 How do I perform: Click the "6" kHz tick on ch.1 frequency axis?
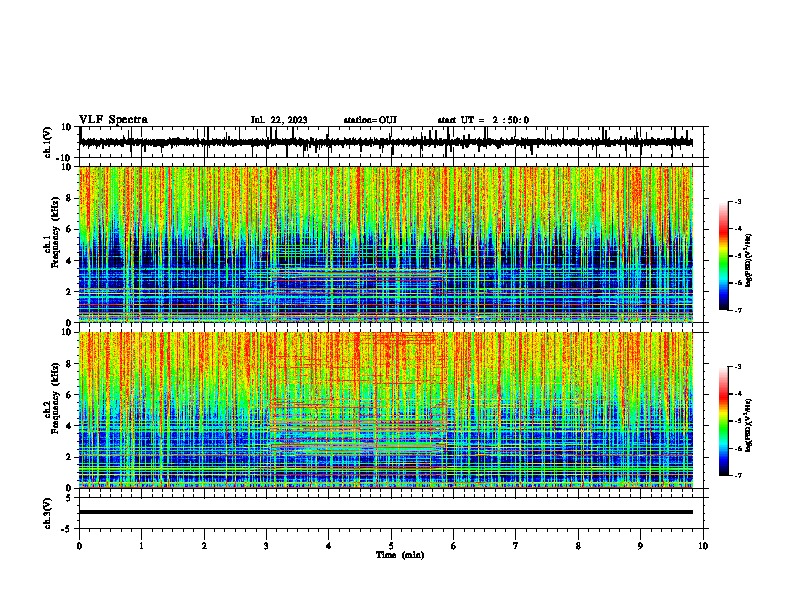(70, 229)
